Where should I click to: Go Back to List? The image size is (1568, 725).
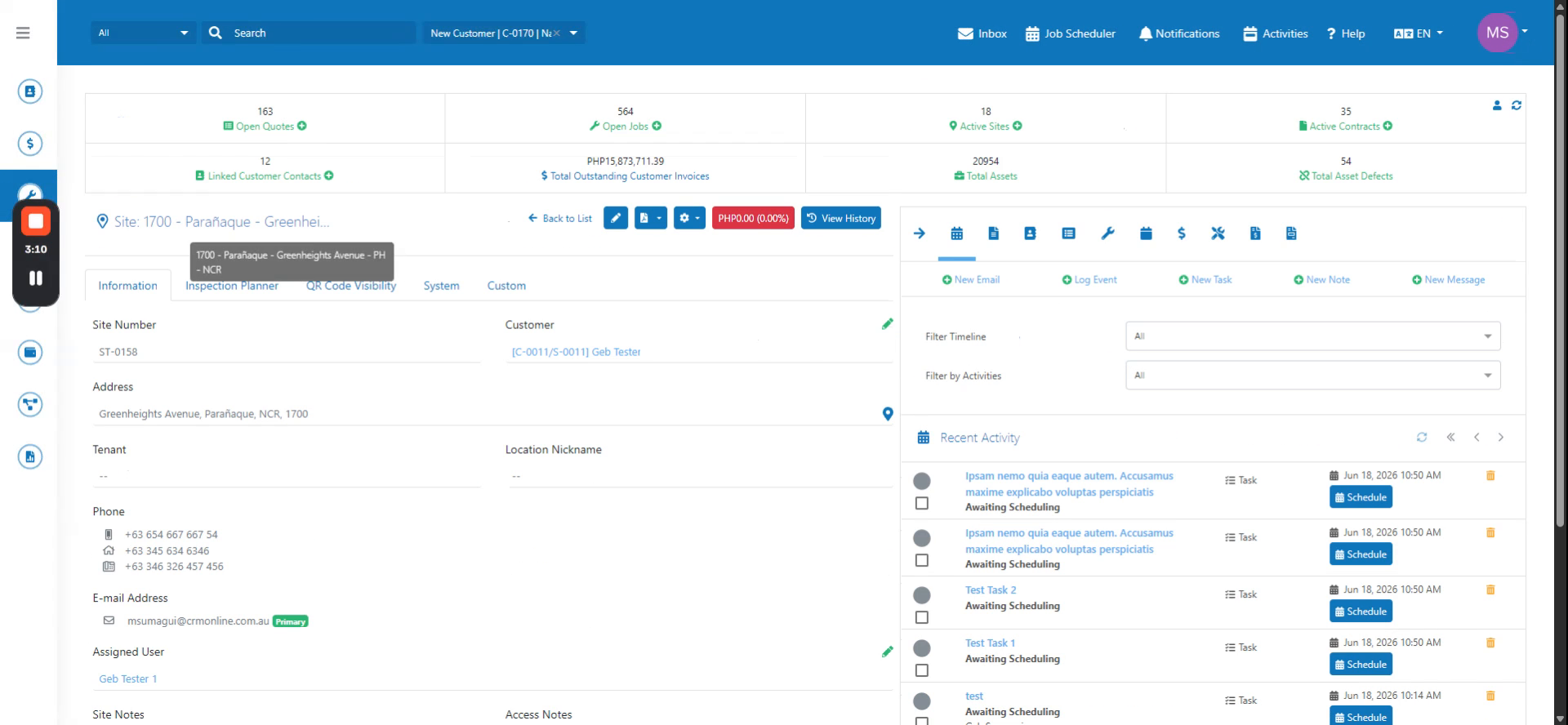click(560, 218)
